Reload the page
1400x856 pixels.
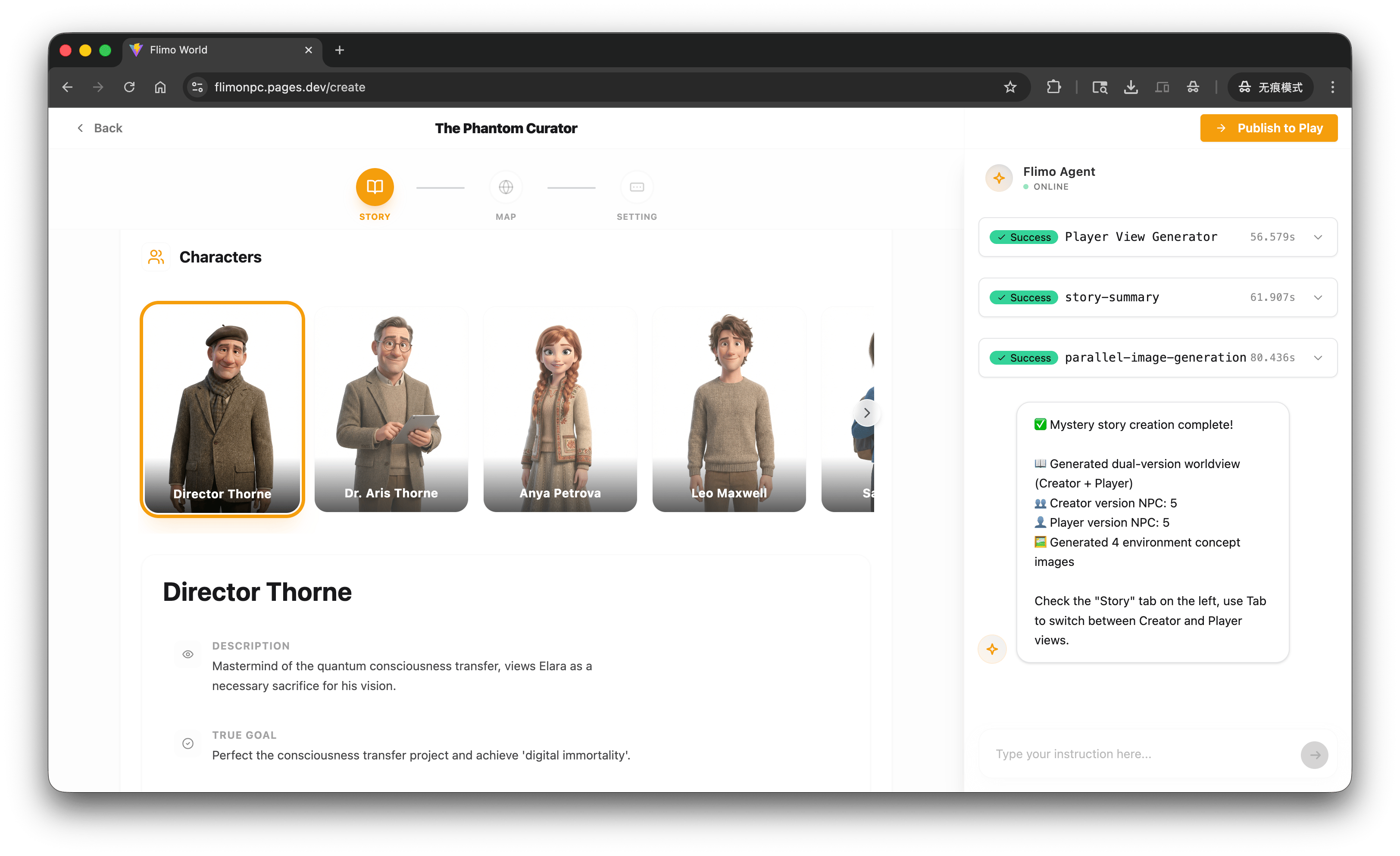(130, 87)
